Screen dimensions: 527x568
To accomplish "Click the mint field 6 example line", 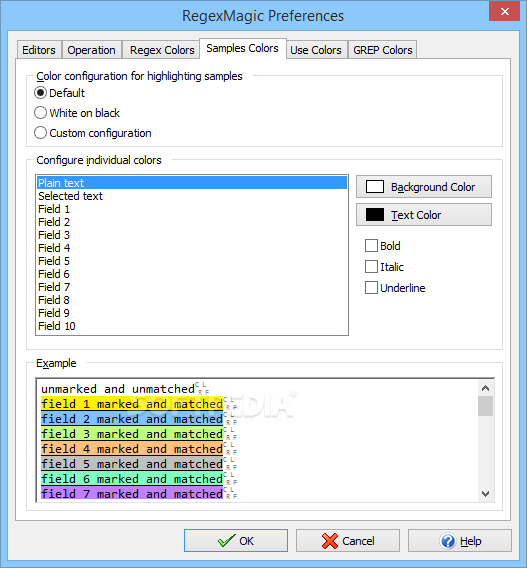I will 132,479.
